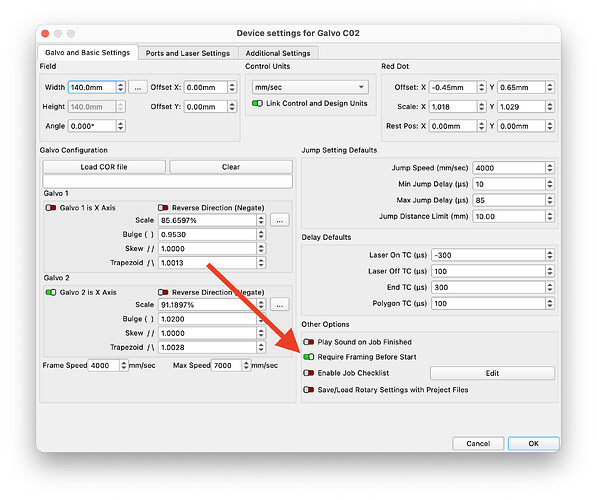Screen dimensions: 597x500
Task: Click Galvo 2 Trapezoid field
Action: click(x=208, y=347)
